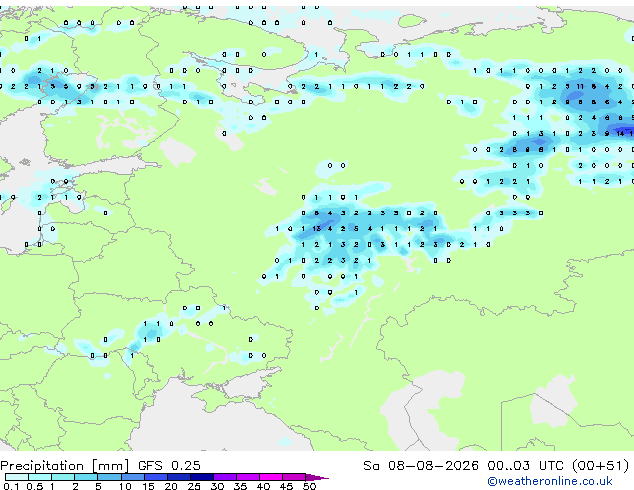The image size is (634, 490).
Task: Click the '00..03 UTC' time text
Action: [x=525, y=466]
